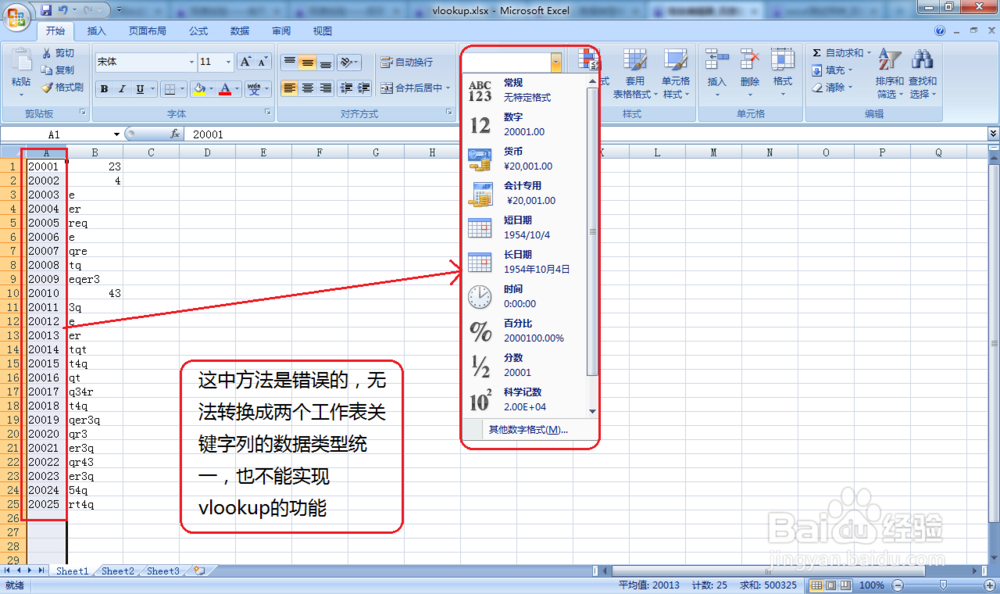Select the 百分比 number format option
The image size is (1000, 594).
point(520,329)
